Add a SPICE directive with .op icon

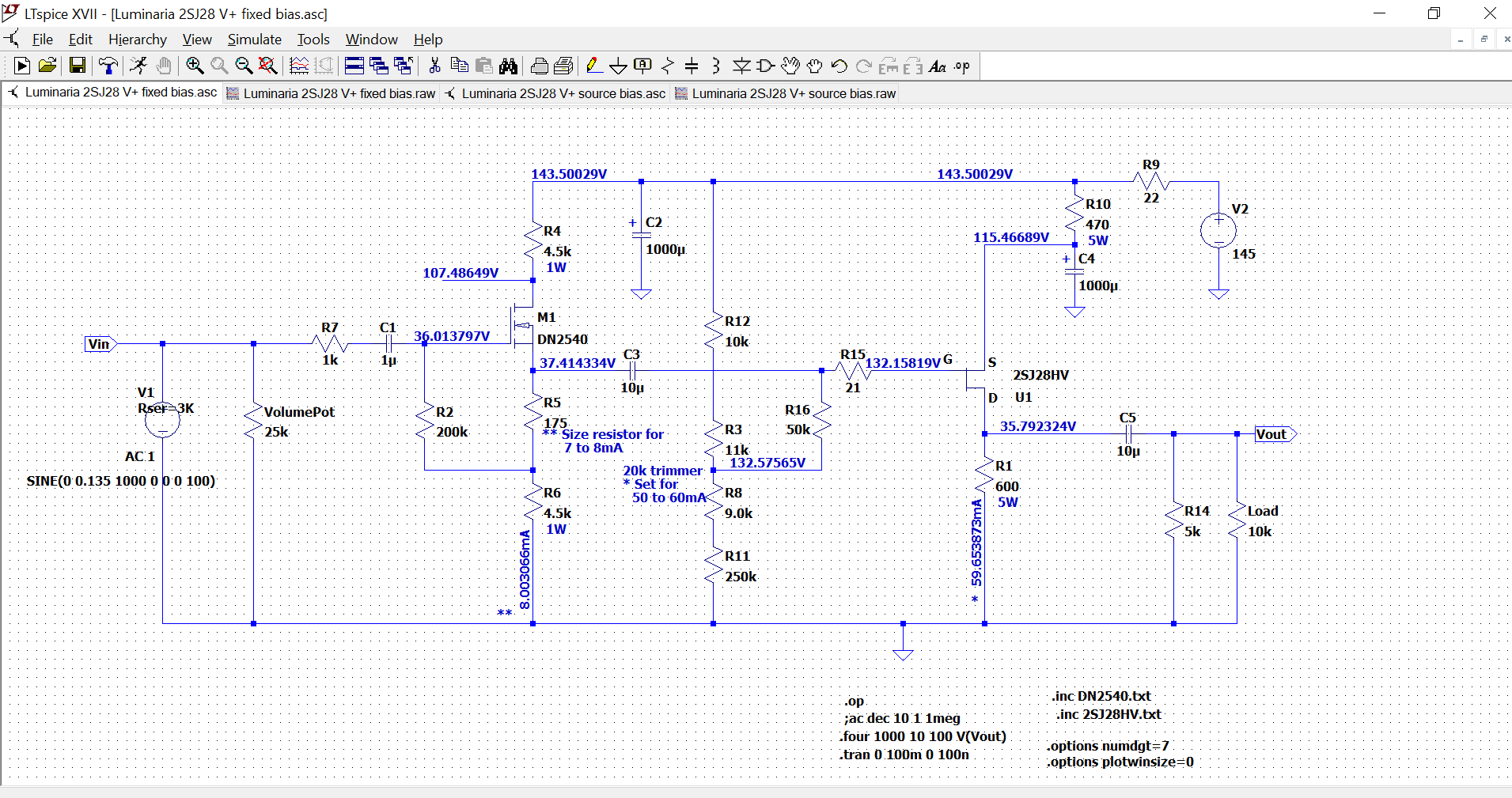click(962, 66)
